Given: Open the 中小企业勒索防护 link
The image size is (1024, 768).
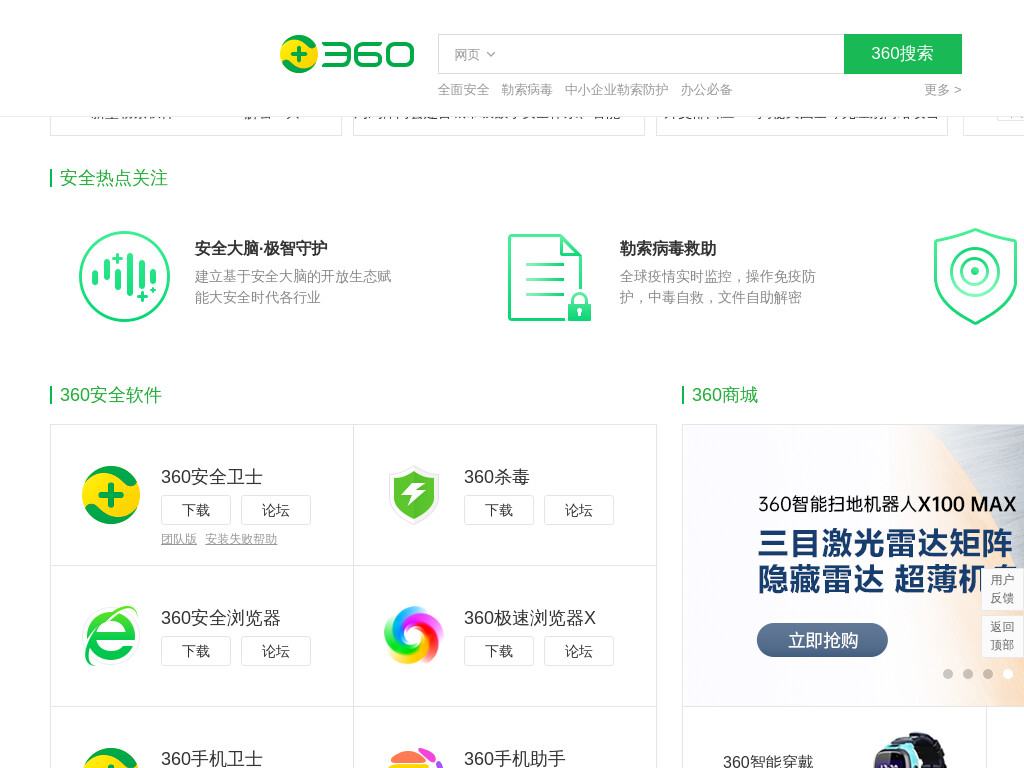Looking at the screenshot, I should point(616,89).
